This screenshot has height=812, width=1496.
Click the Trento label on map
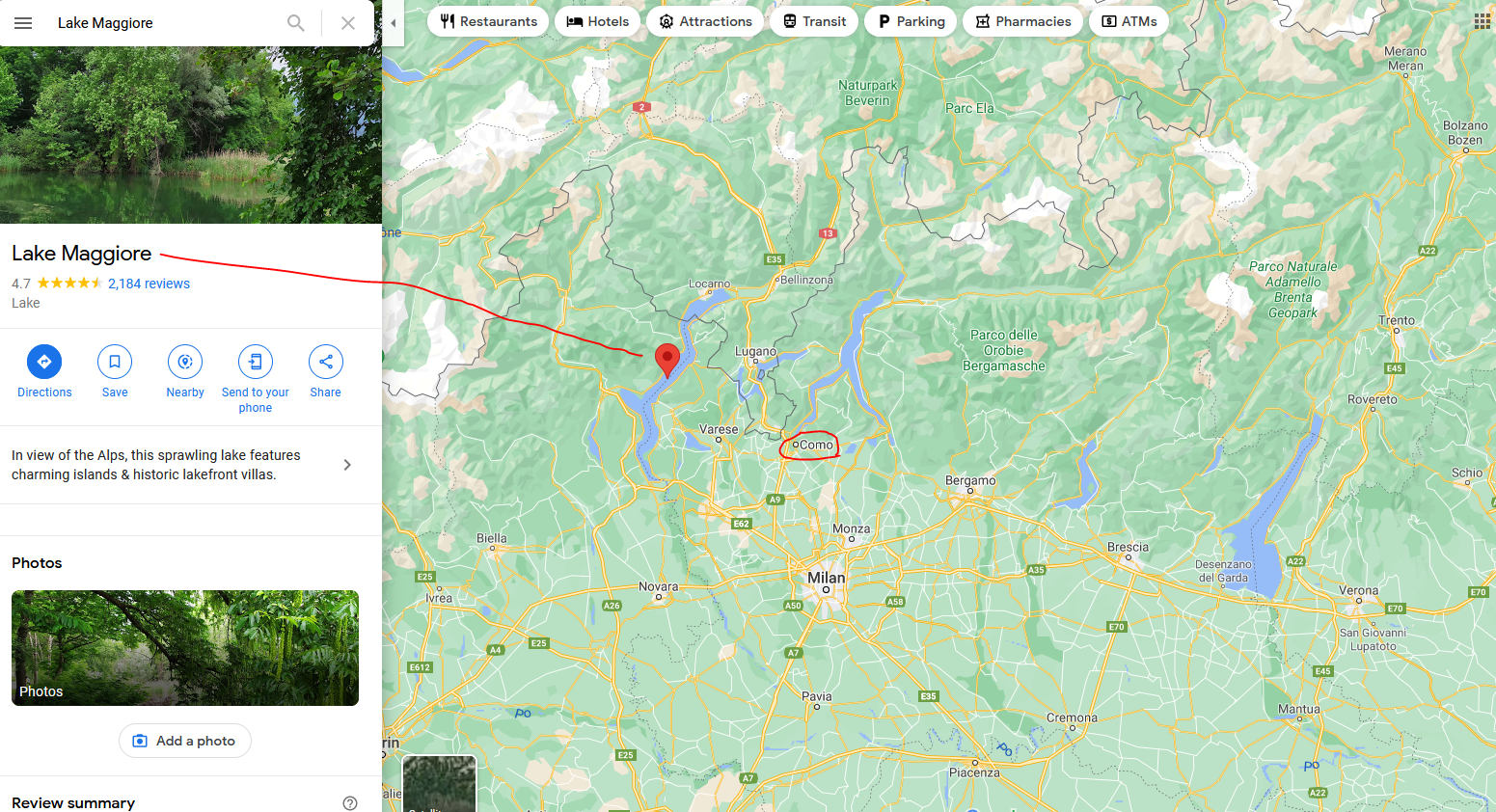tap(1397, 320)
